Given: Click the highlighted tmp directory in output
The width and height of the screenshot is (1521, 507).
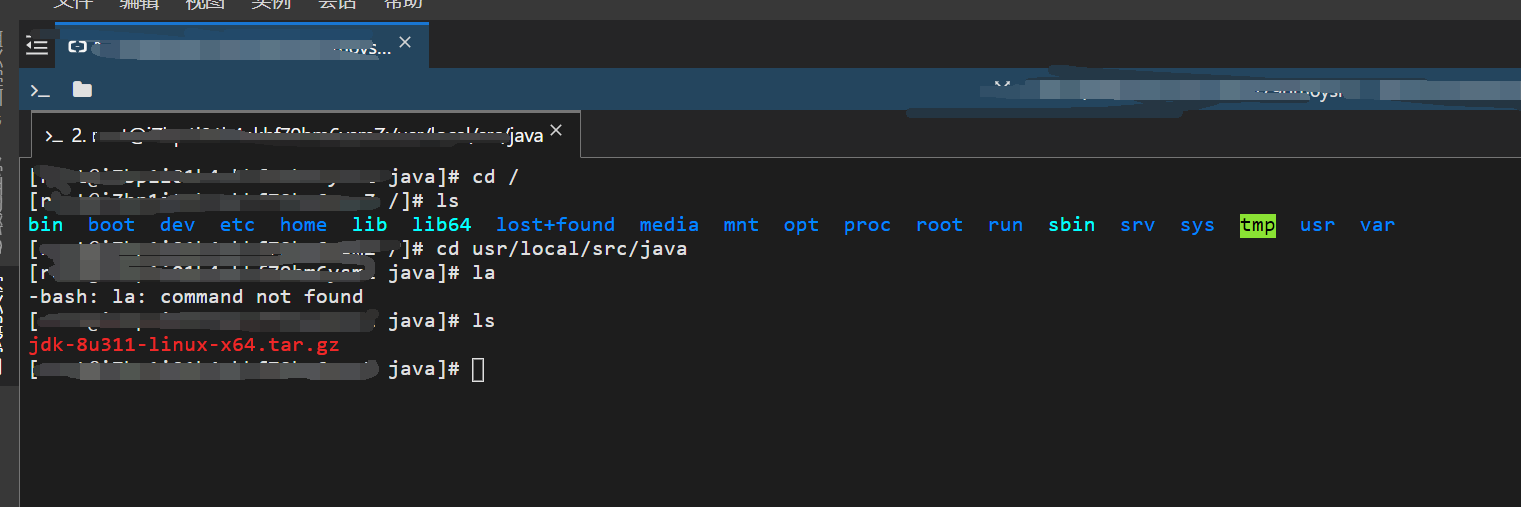Looking at the screenshot, I should (x=1257, y=225).
